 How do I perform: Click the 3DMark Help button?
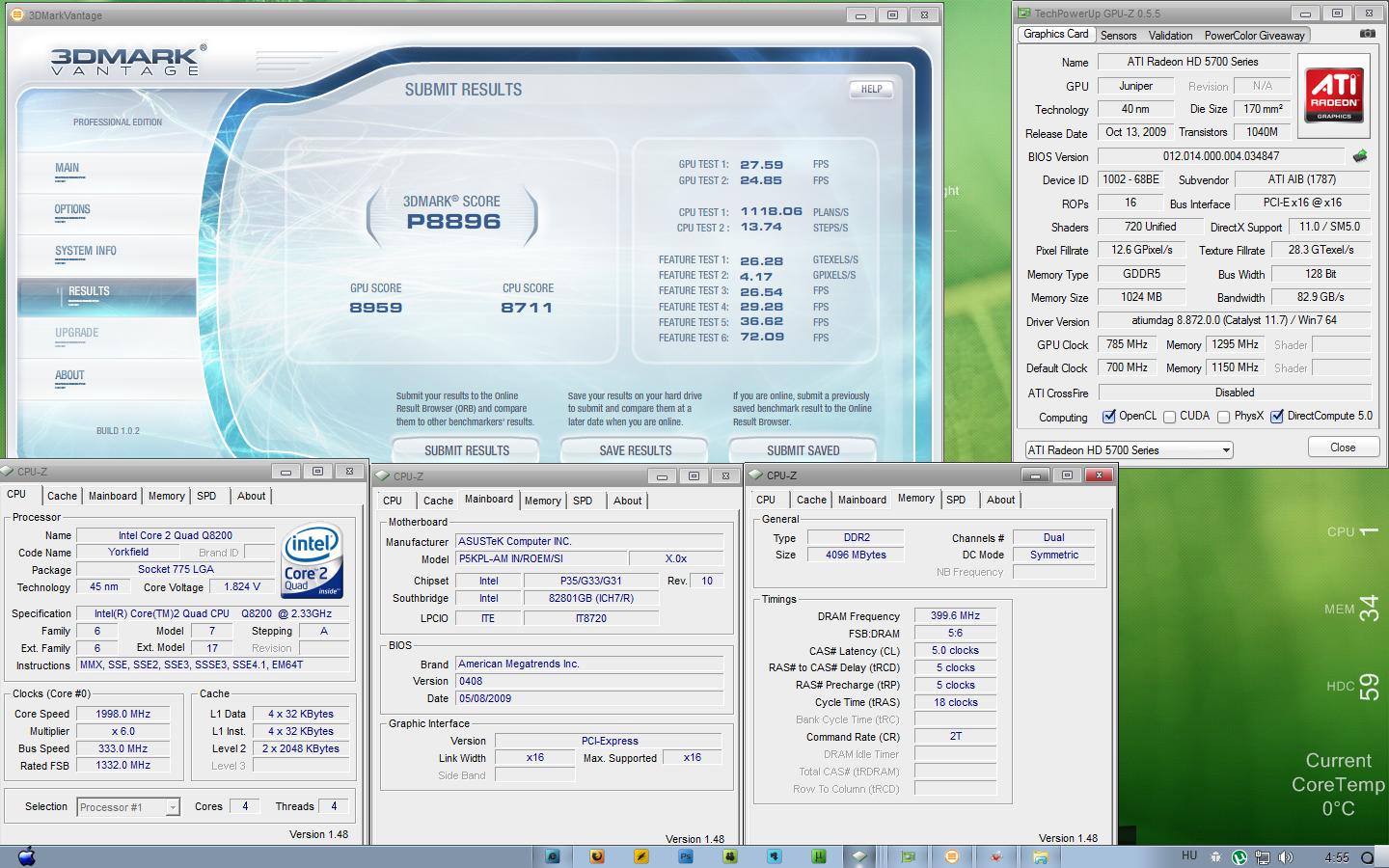[871, 89]
